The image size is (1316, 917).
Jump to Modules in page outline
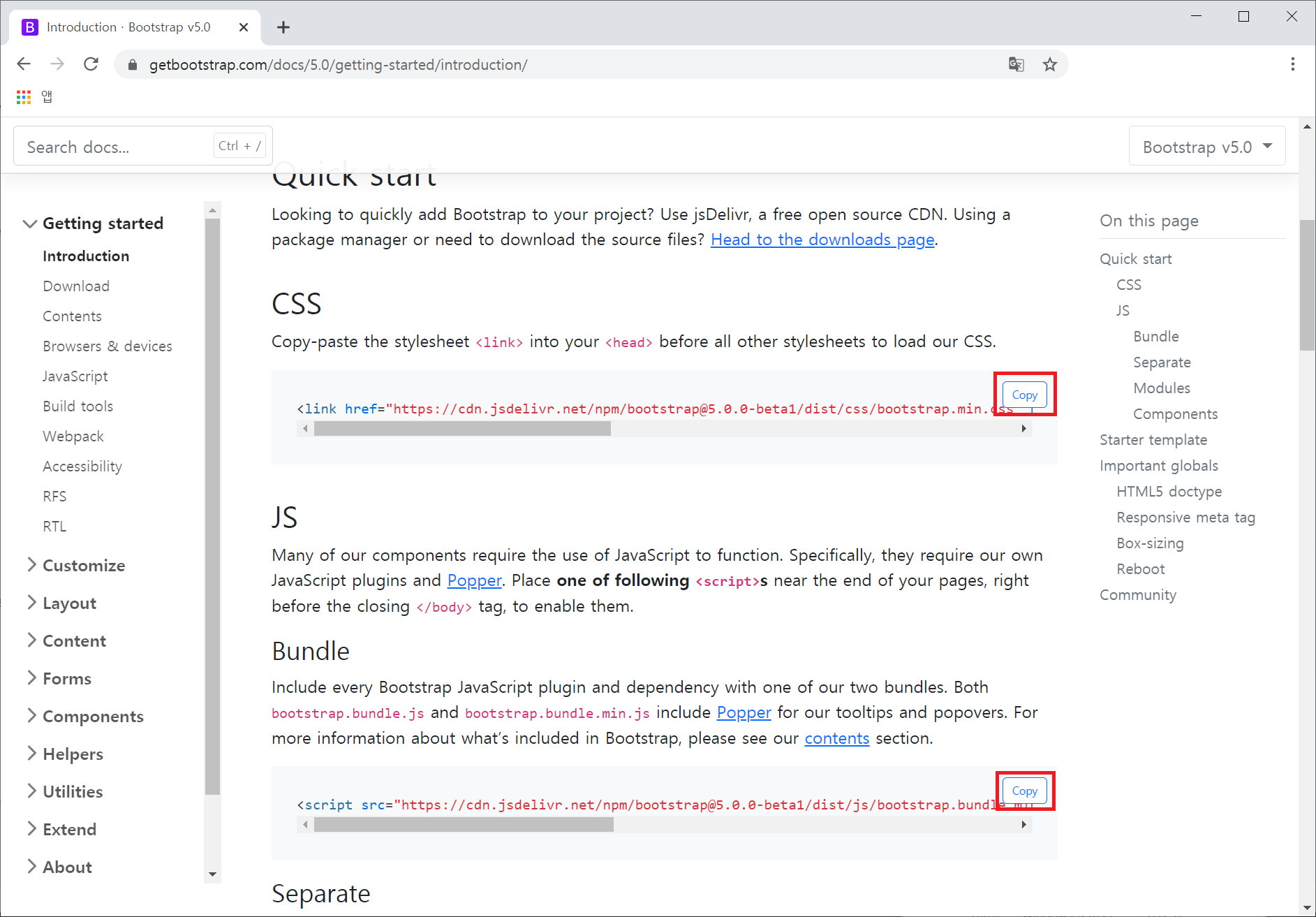(1162, 388)
